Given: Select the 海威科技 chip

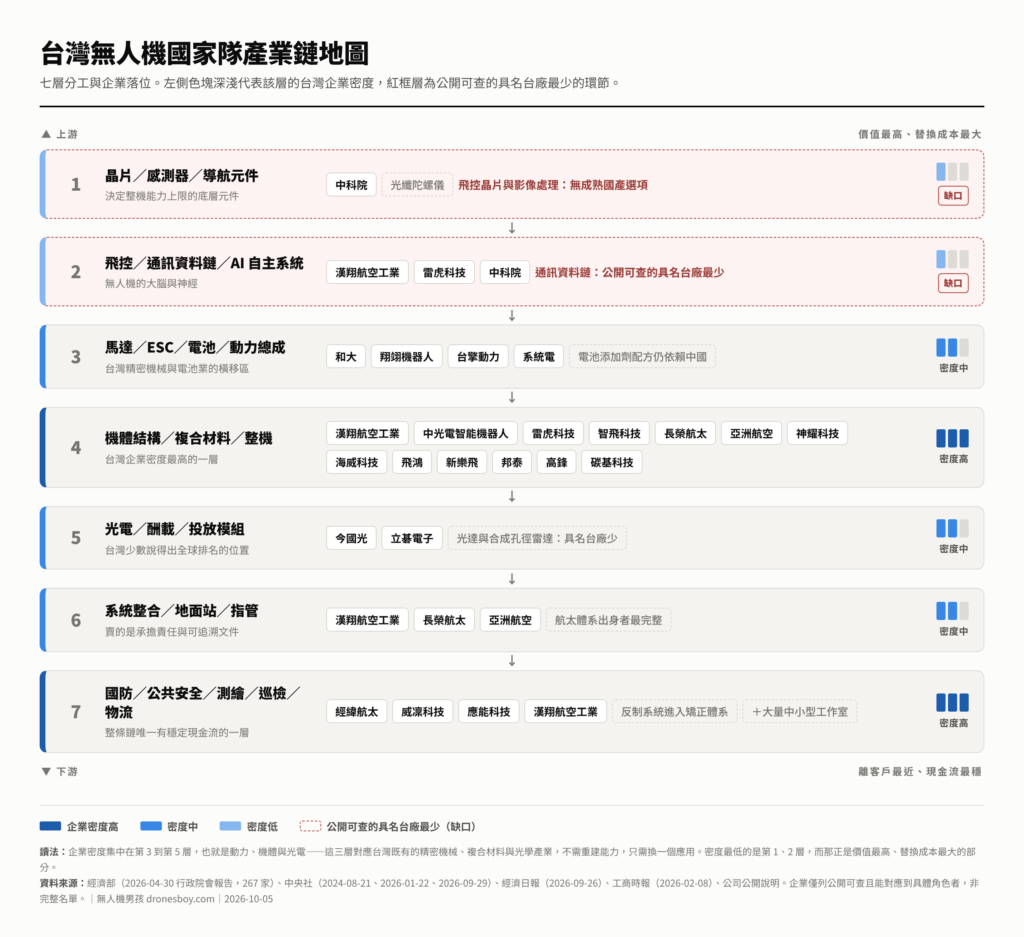Looking at the screenshot, I should tap(357, 462).
